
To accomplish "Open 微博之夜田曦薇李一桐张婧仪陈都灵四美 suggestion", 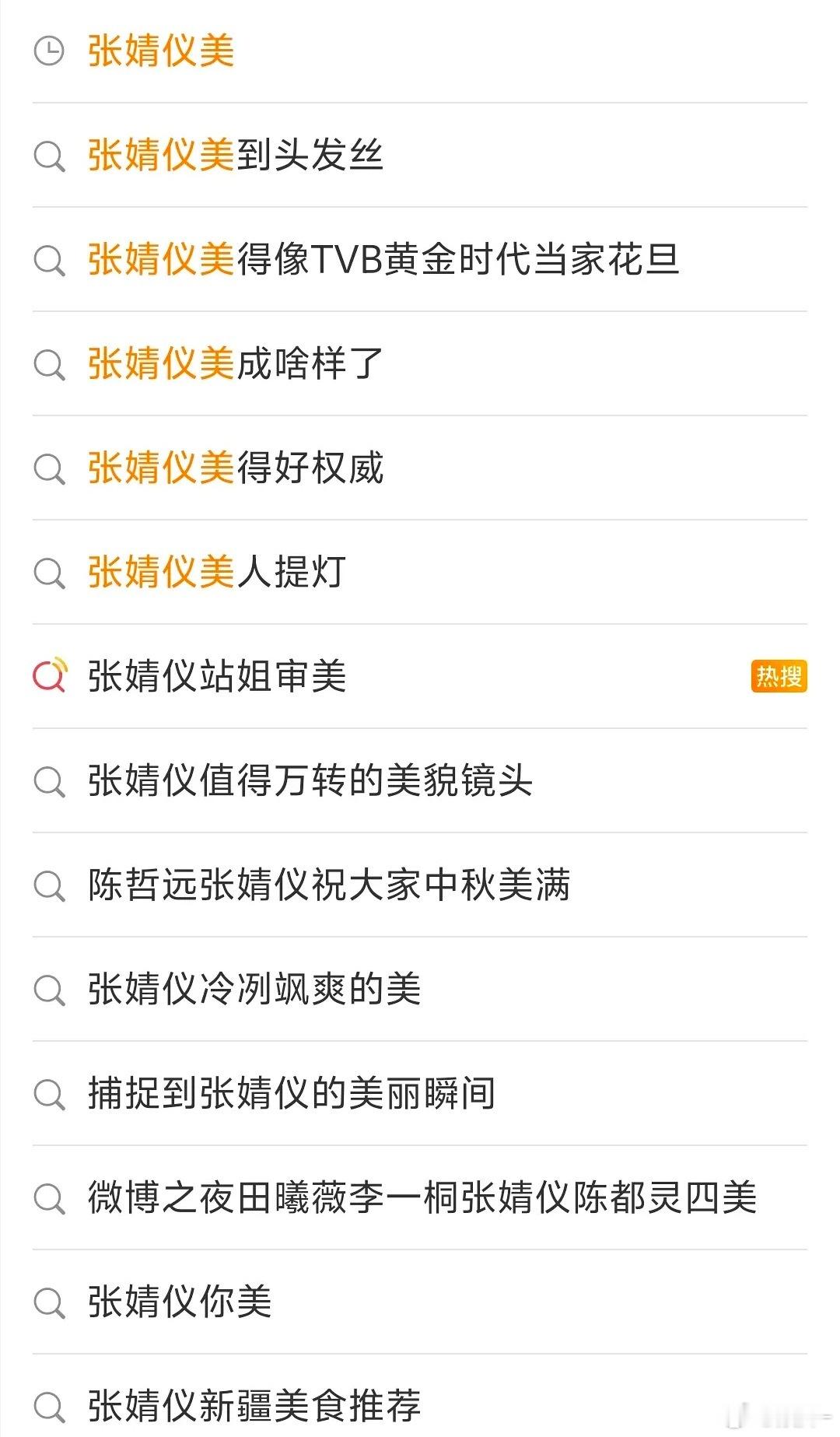I will click(x=420, y=1197).
